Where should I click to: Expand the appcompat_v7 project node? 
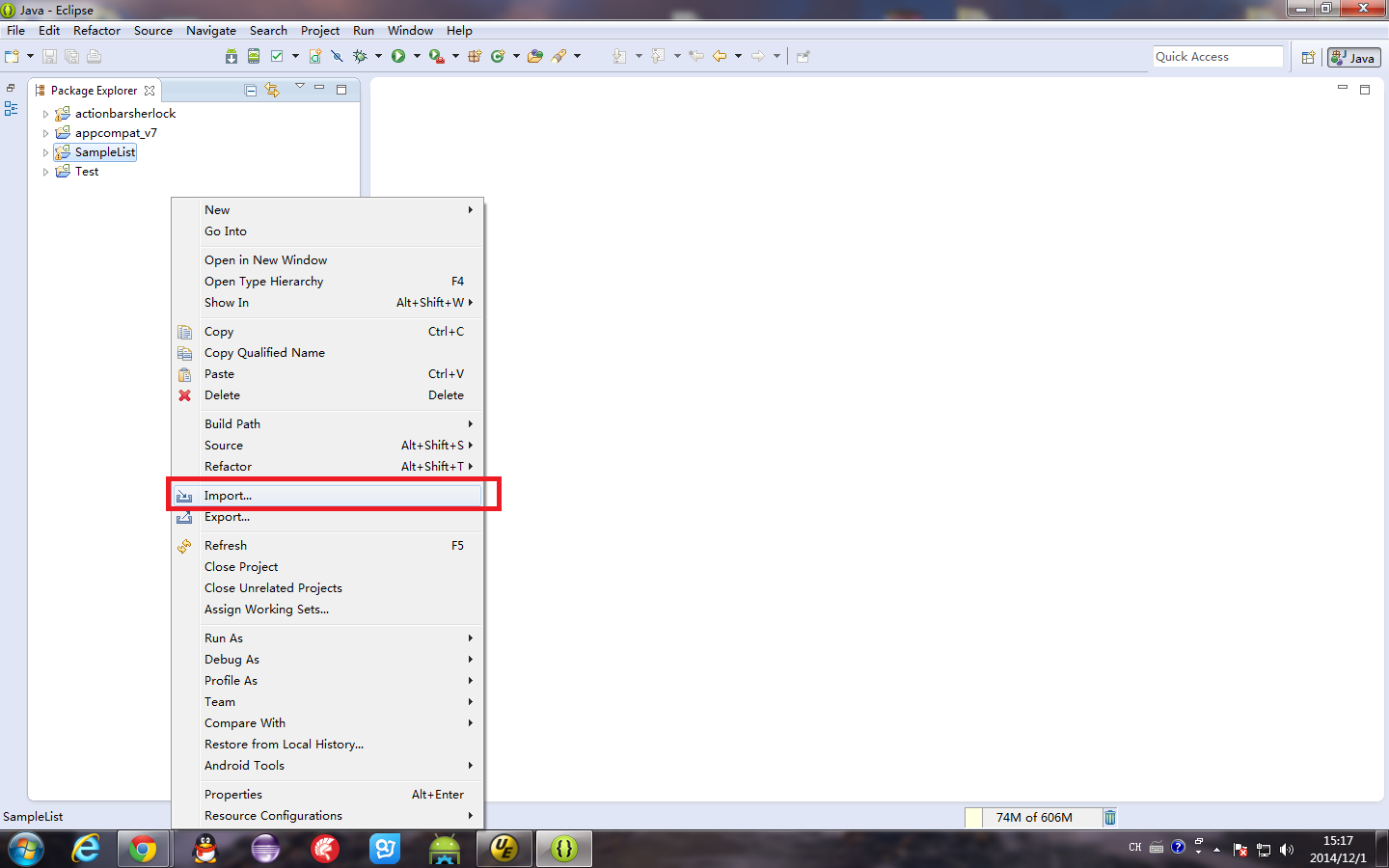pyautogui.click(x=45, y=133)
